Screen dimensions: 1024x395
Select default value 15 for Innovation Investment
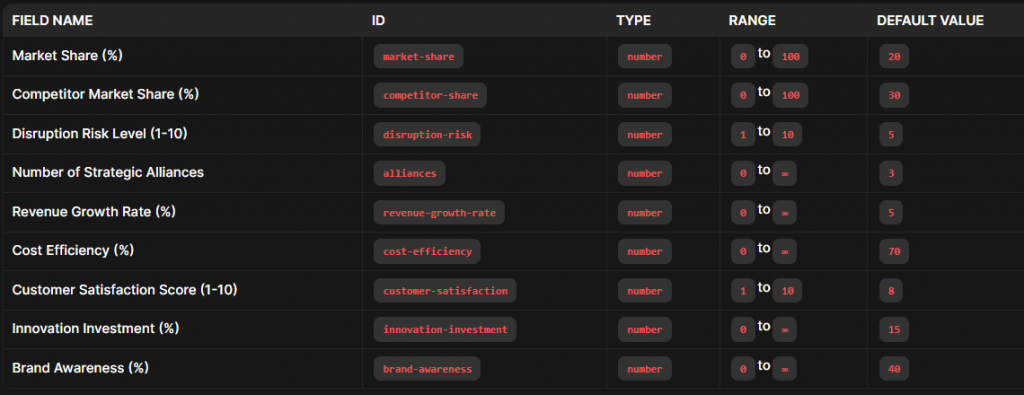pos(894,330)
